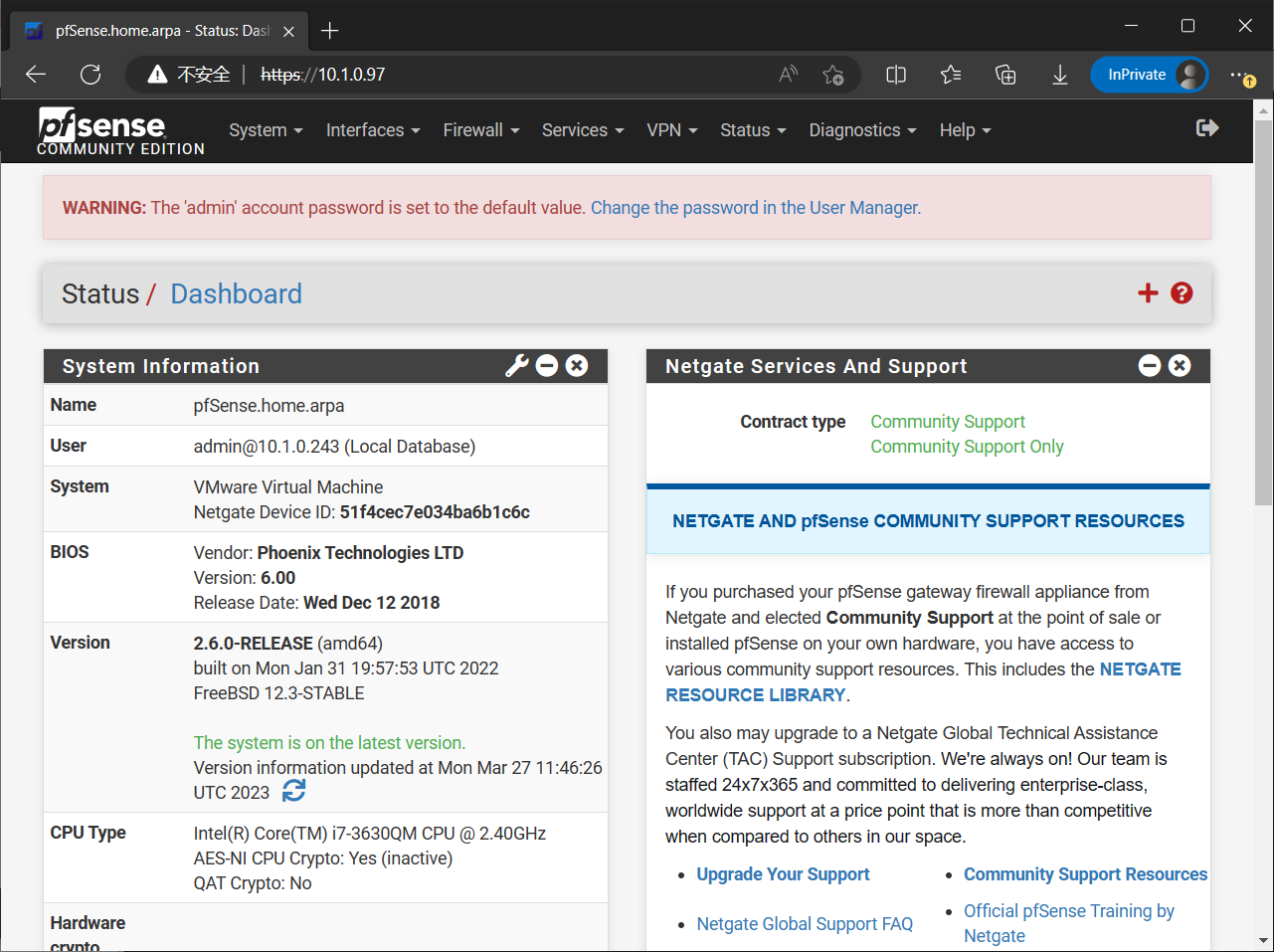Toggle browser split screen view
The width and height of the screenshot is (1274, 952).
(x=896, y=75)
